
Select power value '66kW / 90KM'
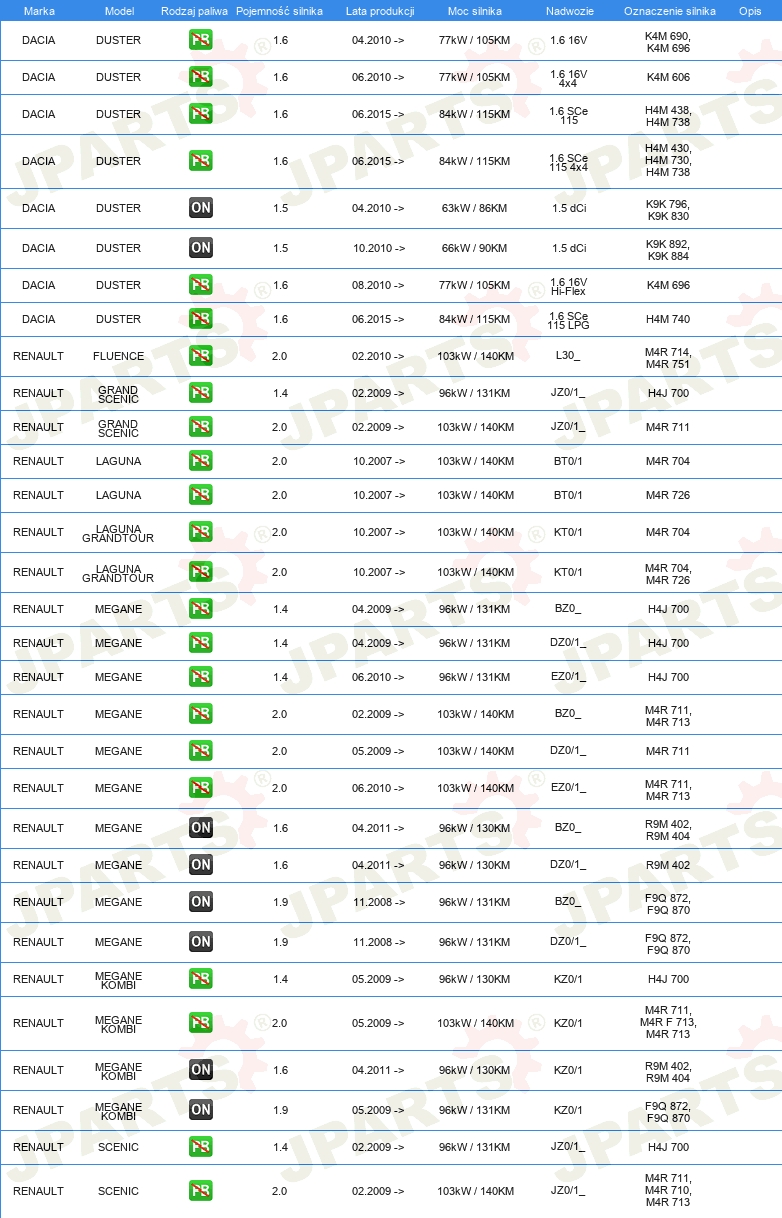tap(475, 248)
